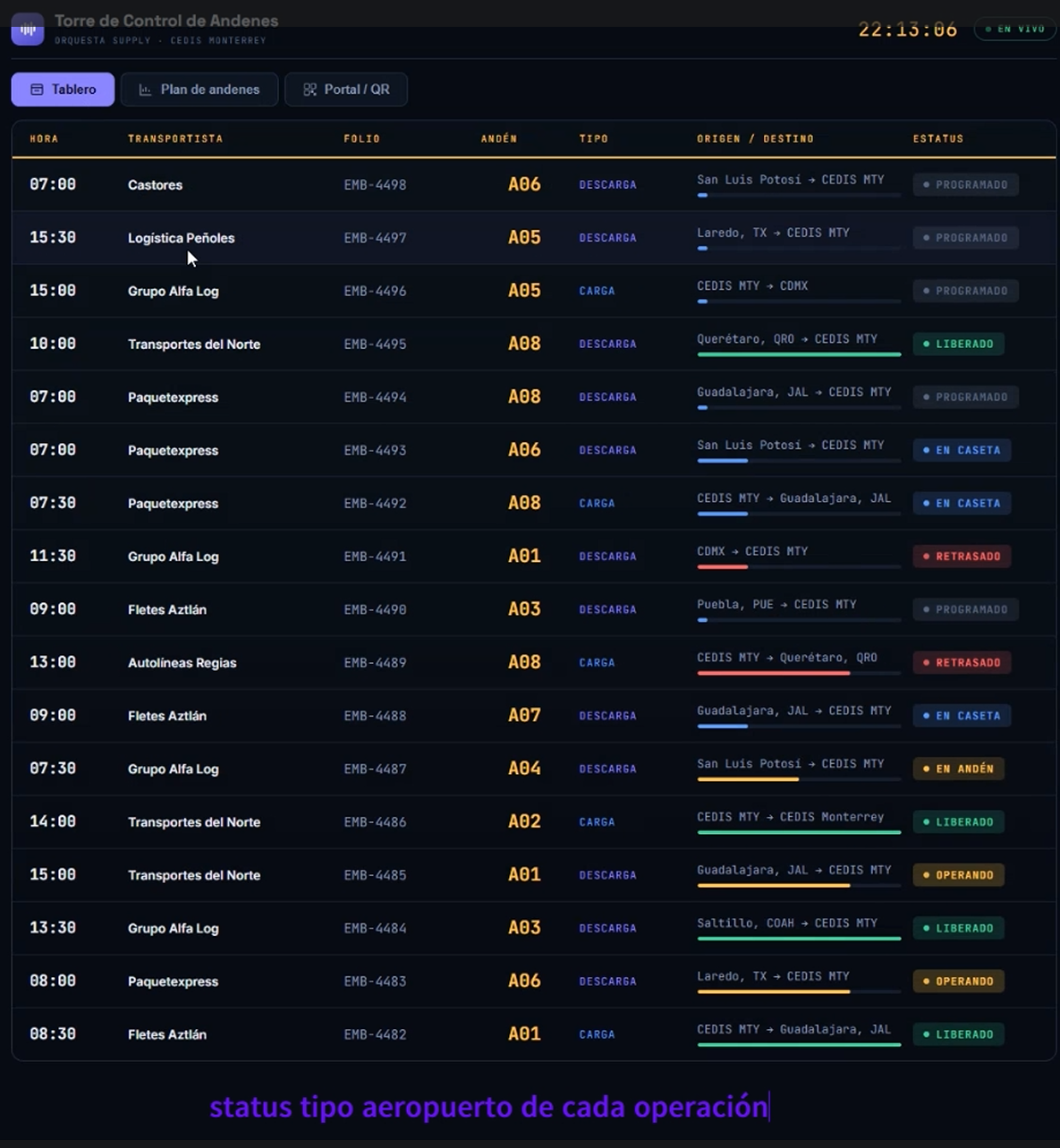Click the progress bar for EMB-4486
The height and width of the screenshot is (1148, 1060).
pos(799,832)
